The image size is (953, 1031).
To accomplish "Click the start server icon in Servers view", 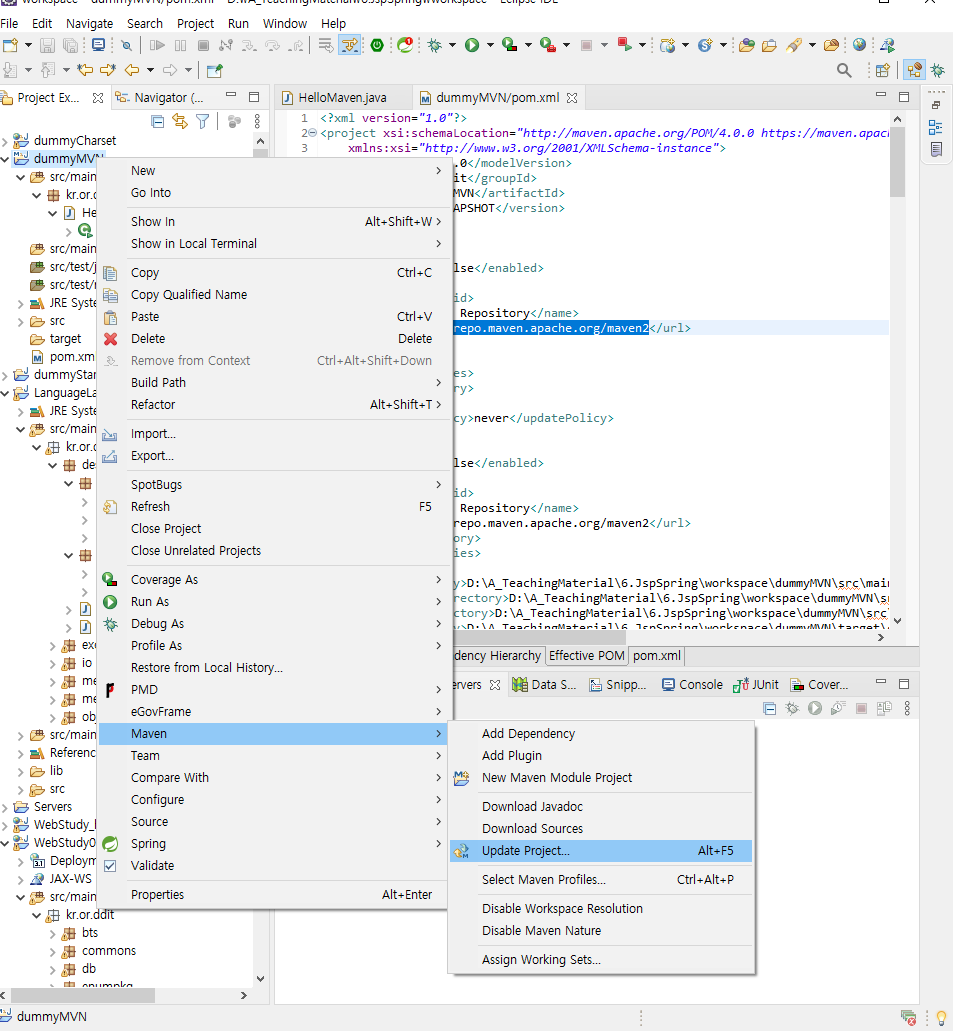I will pos(815,708).
